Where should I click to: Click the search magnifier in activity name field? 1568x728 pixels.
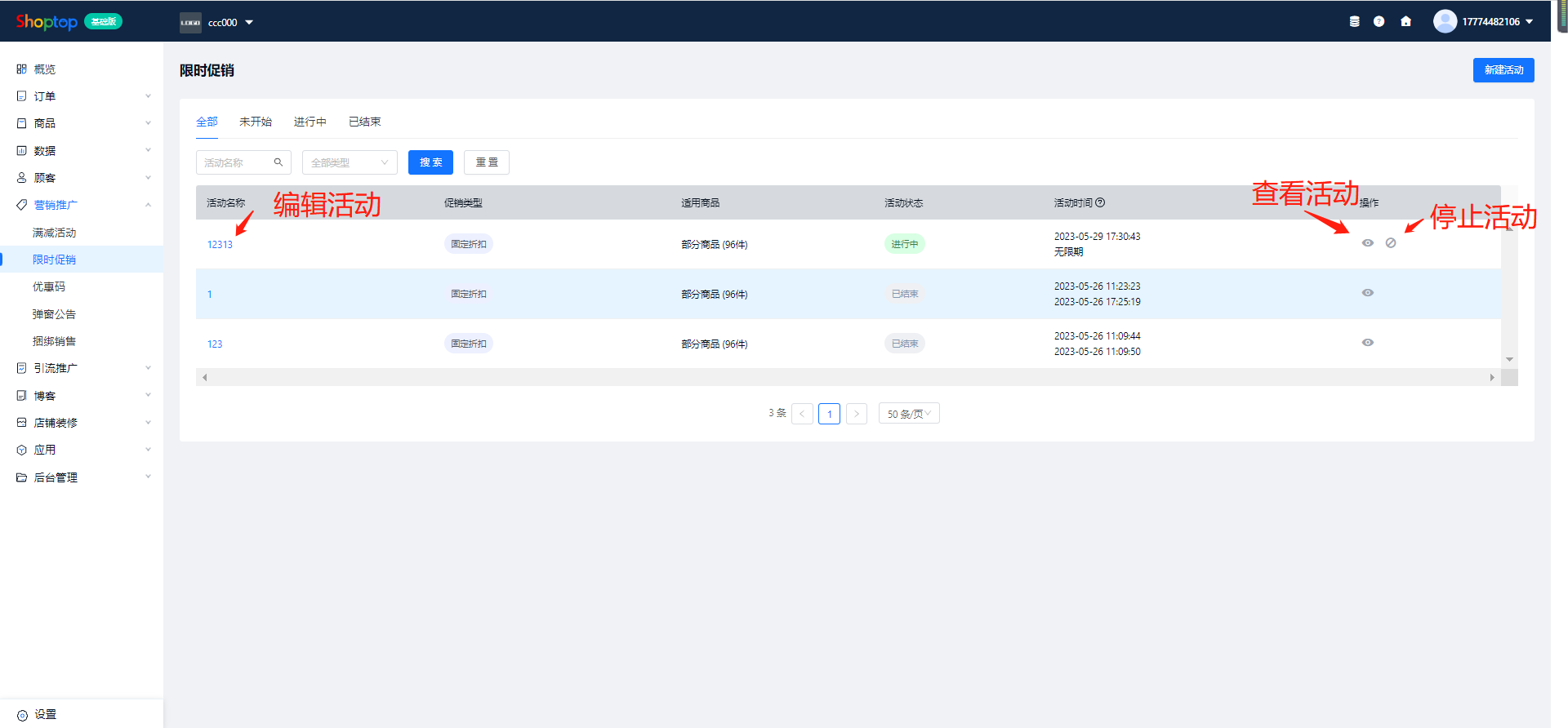click(278, 162)
